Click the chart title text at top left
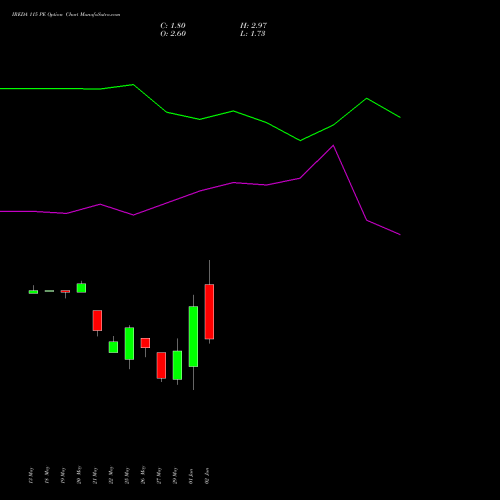 pos(66,15)
